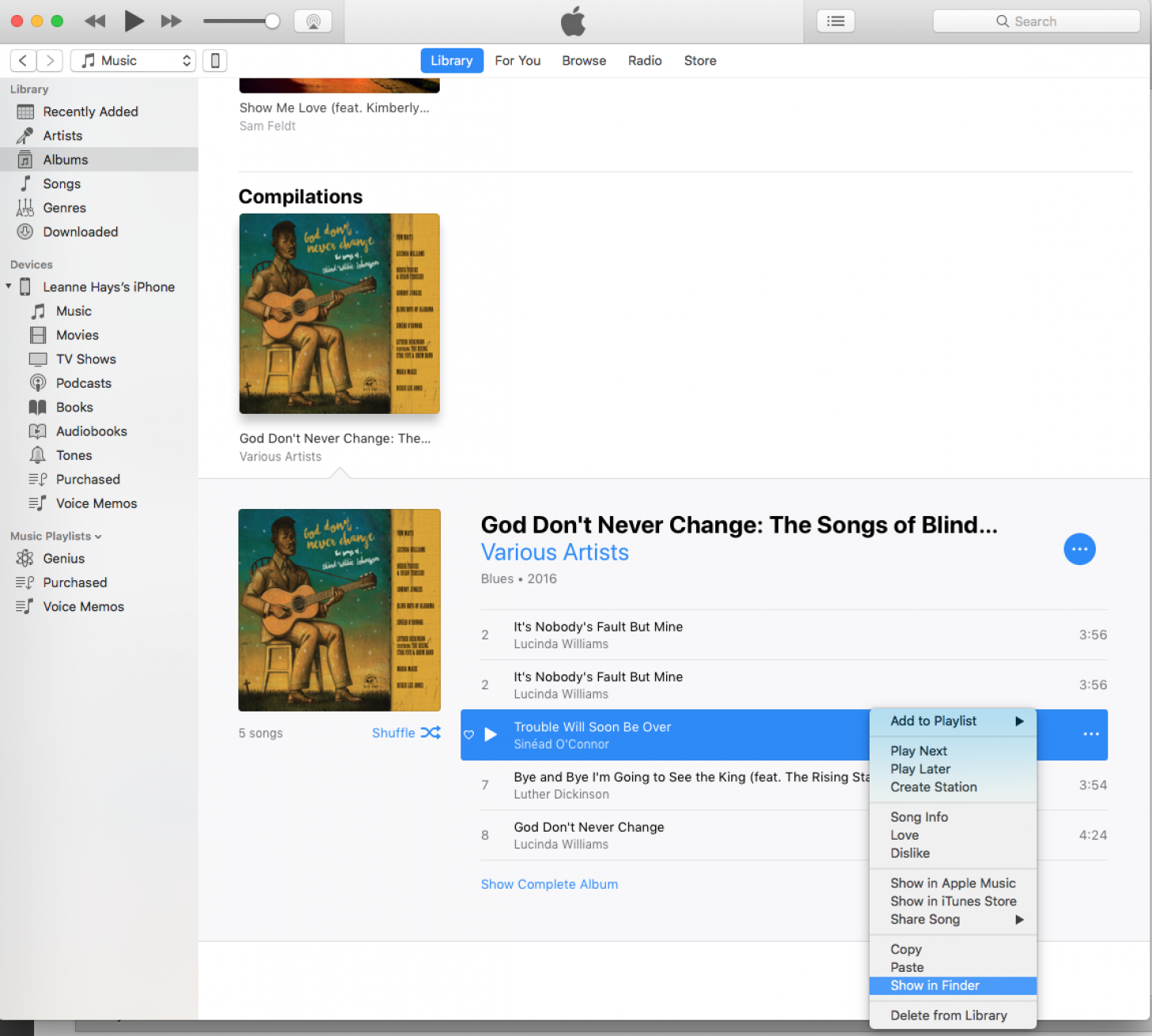Toggle love heart on selected song

click(469, 735)
